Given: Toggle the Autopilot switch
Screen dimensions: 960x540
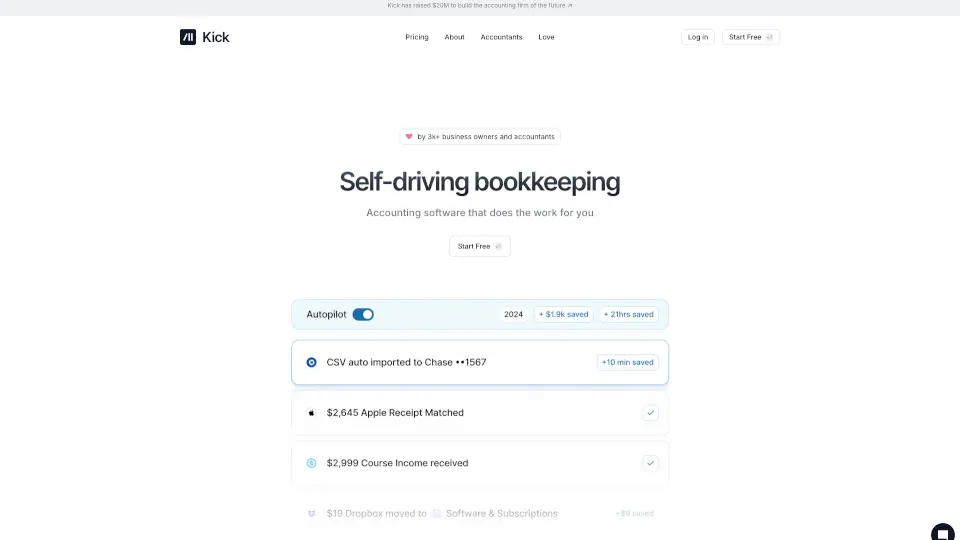Looking at the screenshot, I should pyautogui.click(x=363, y=314).
